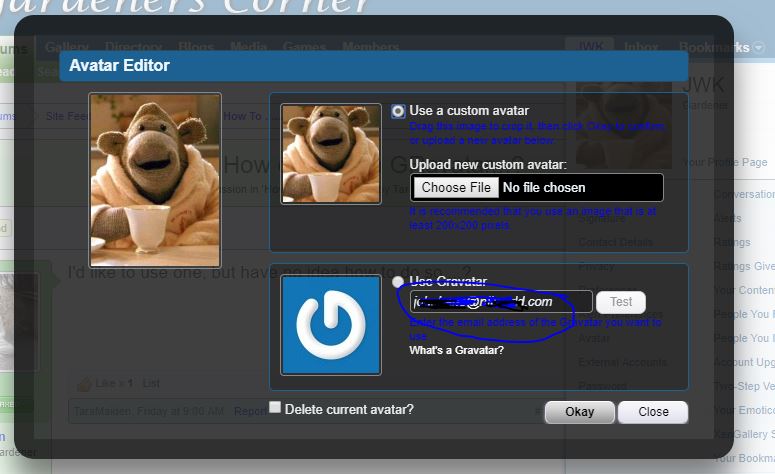775x474 pixels.
Task: Click the Choose File button
Action: pos(456,188)
